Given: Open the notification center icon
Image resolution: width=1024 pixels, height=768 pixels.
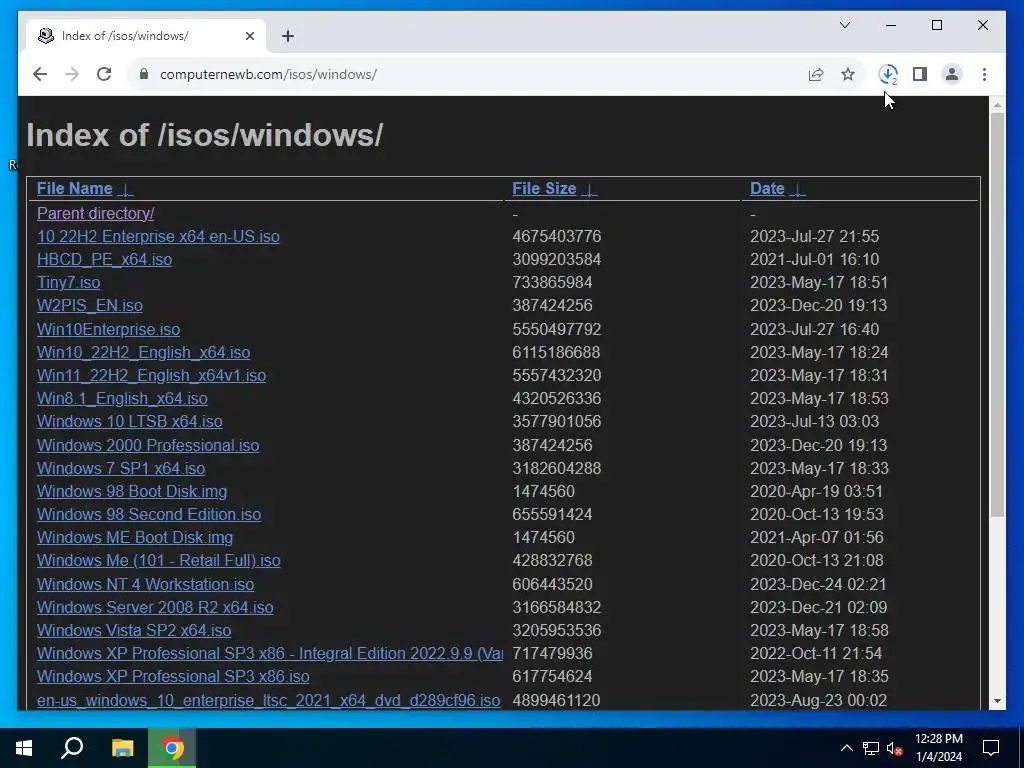Looking at the screenshot, I should point(991,748).
